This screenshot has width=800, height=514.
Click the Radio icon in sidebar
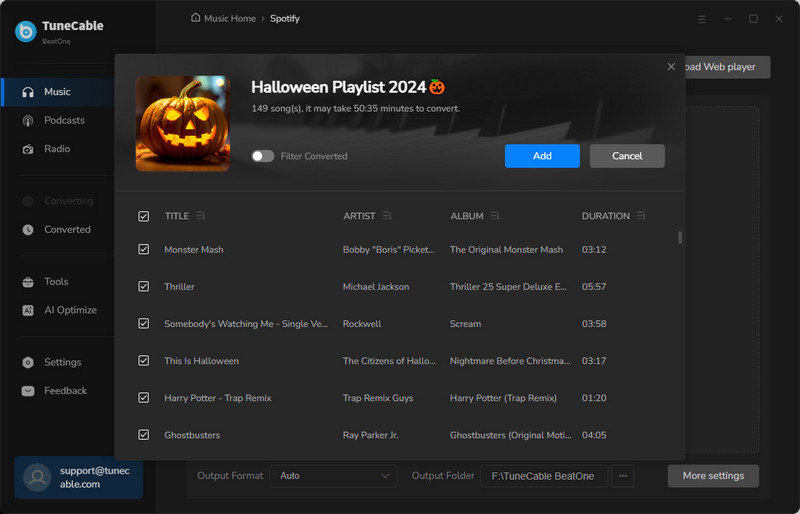click(x=28, y=149)
